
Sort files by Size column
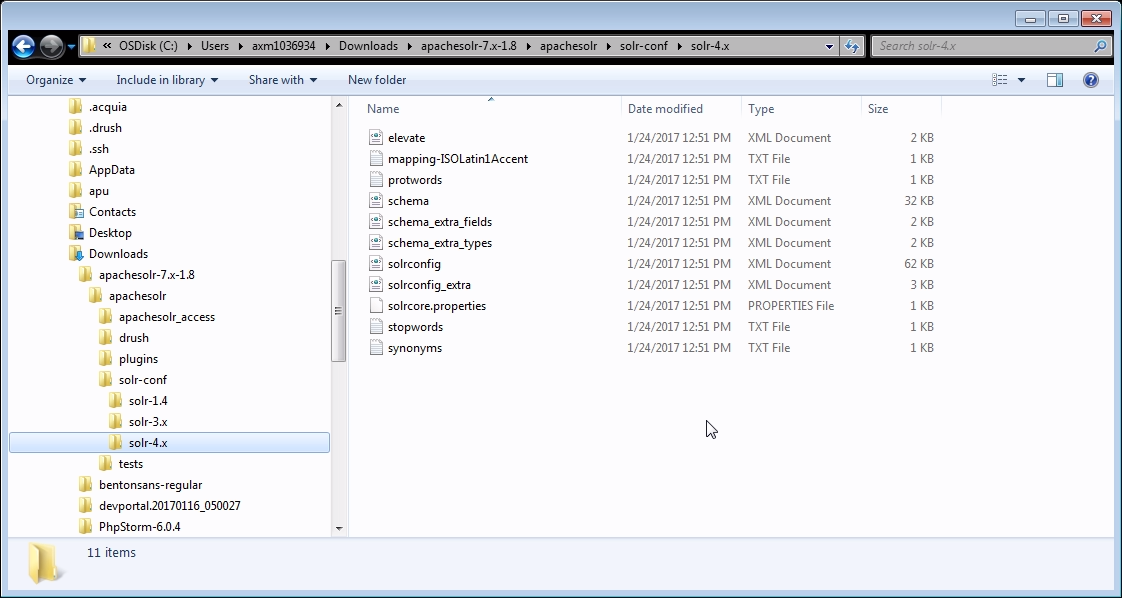(878, 109)
